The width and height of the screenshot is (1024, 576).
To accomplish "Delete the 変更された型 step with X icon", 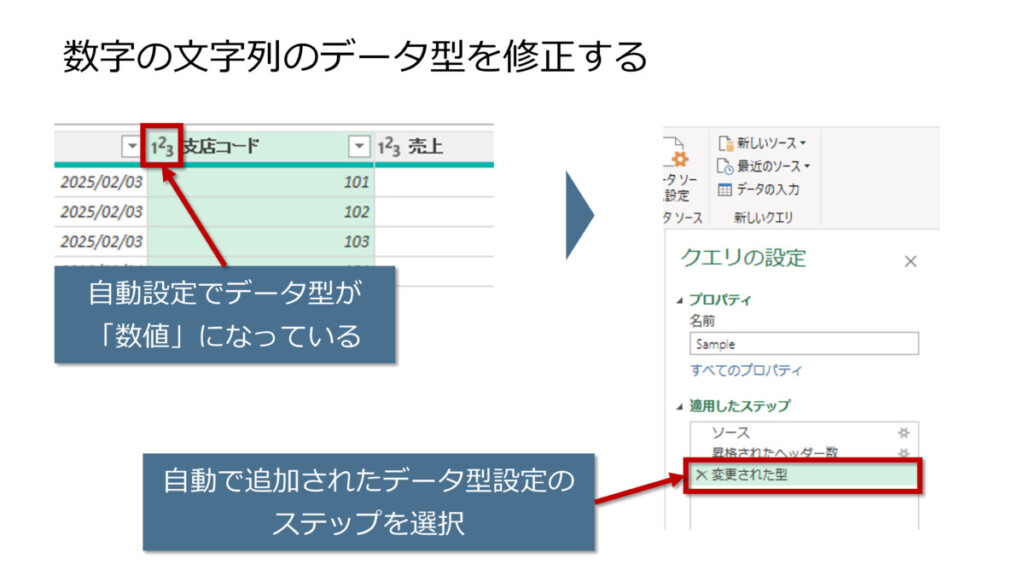I will coord(700,475).
